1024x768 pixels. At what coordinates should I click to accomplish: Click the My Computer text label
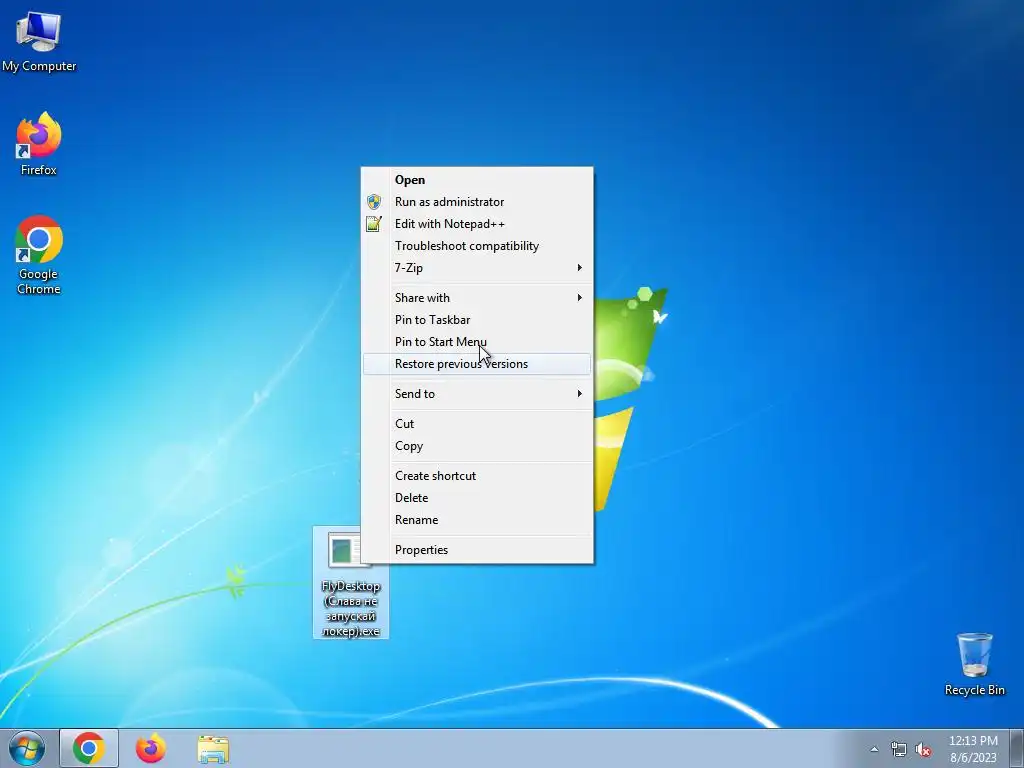tap(39, 66)
